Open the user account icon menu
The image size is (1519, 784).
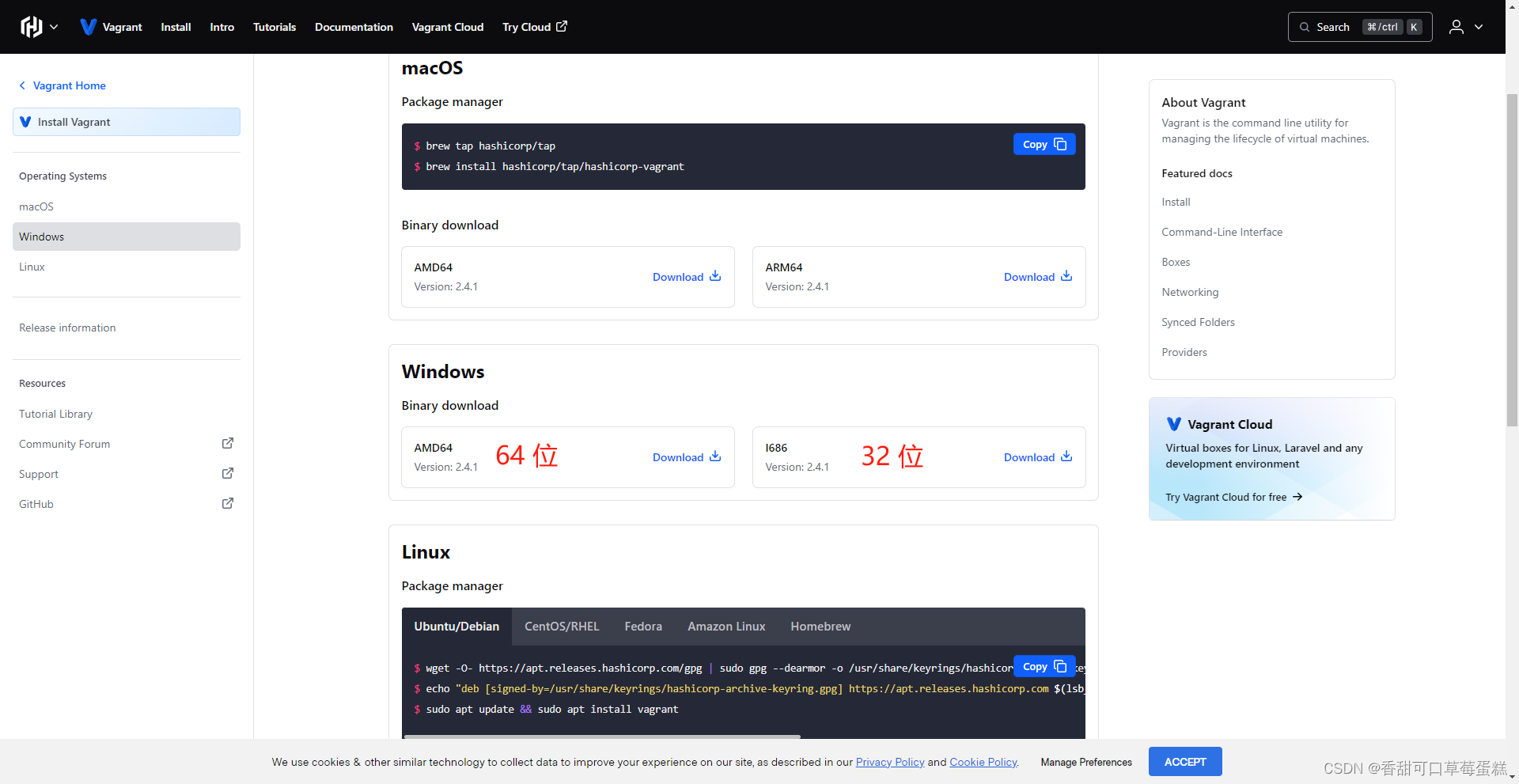click(x=1456, y=27)
